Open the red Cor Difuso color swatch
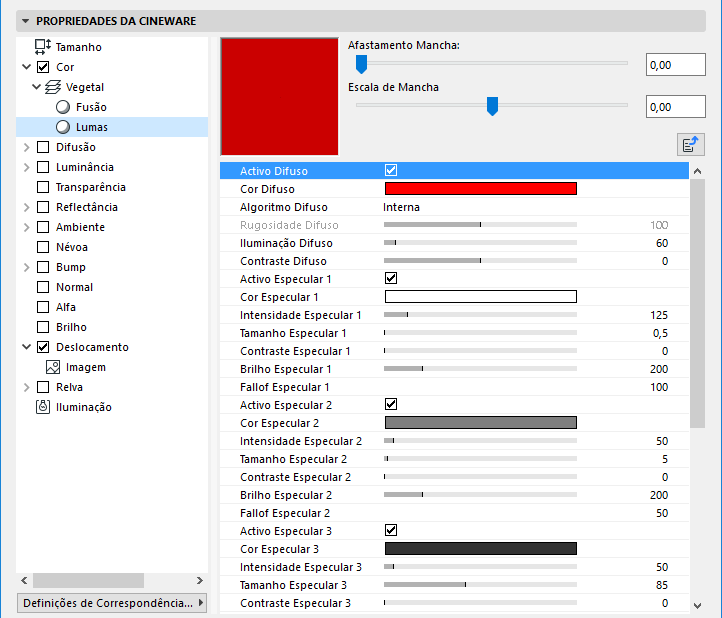This screenshot has width=722, height=618. point(481,188)
